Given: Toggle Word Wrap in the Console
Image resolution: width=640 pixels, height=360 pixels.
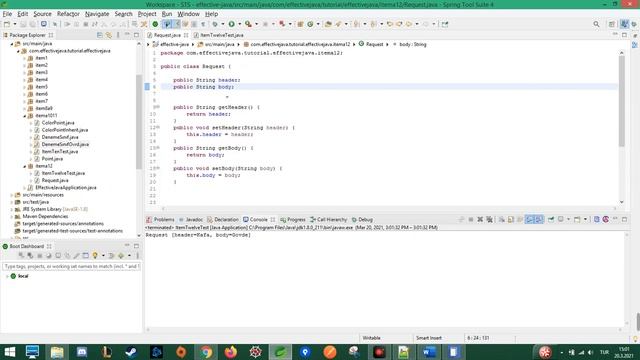Looking at the screenshot, I should point(520,220).
